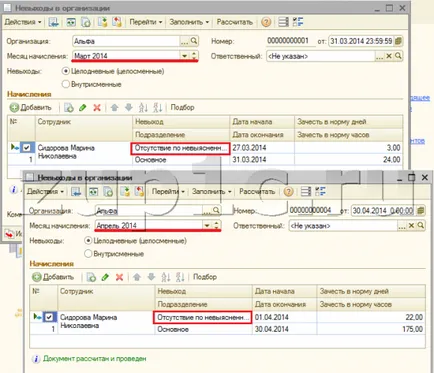The width and height of the screenshot is (434, 373).
Task: Click the stepper beside Апрель 2014
Action: click(x=216, y=225)
